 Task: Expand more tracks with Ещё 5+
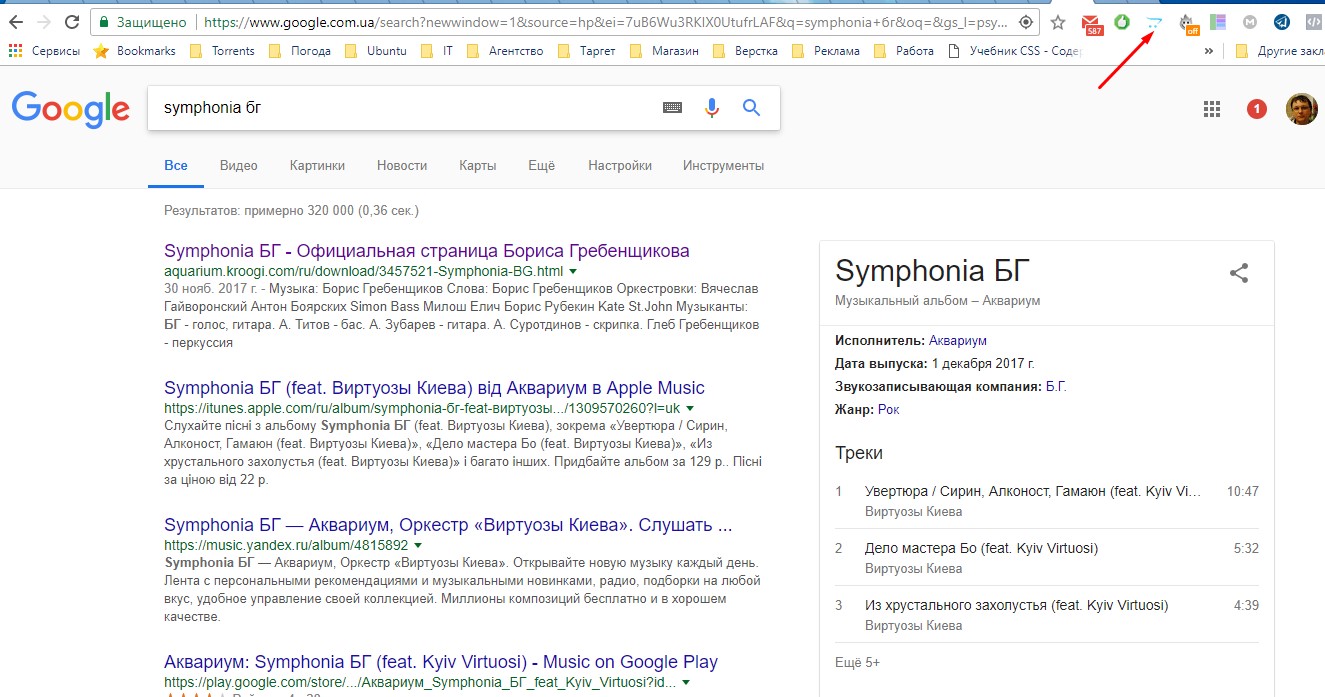coord(857,662)
